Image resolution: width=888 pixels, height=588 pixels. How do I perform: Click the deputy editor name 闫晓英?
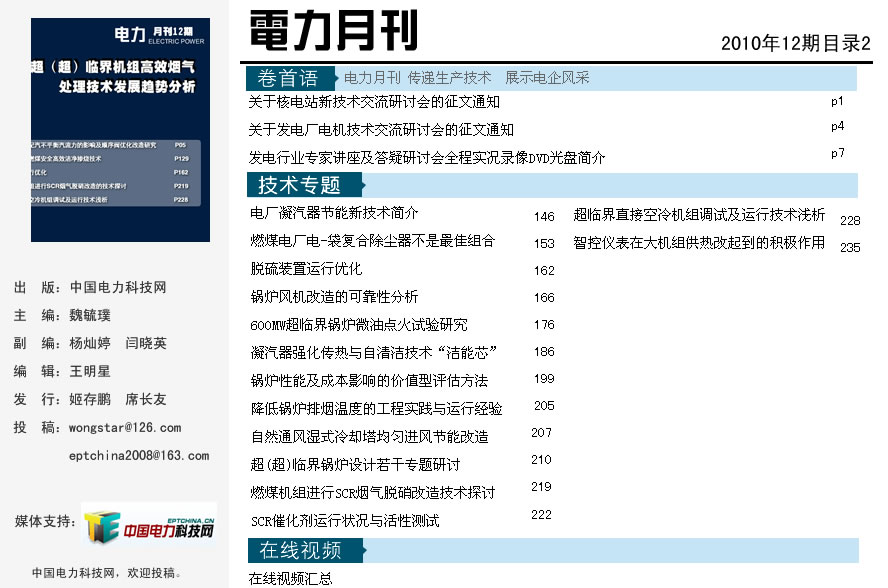[x=146, y=343]
